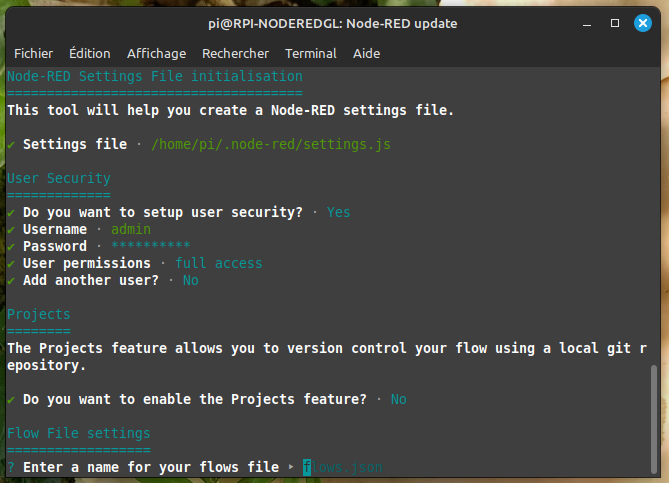
Task: Click the checkmark before User permissions
Action: click(11, 263)
